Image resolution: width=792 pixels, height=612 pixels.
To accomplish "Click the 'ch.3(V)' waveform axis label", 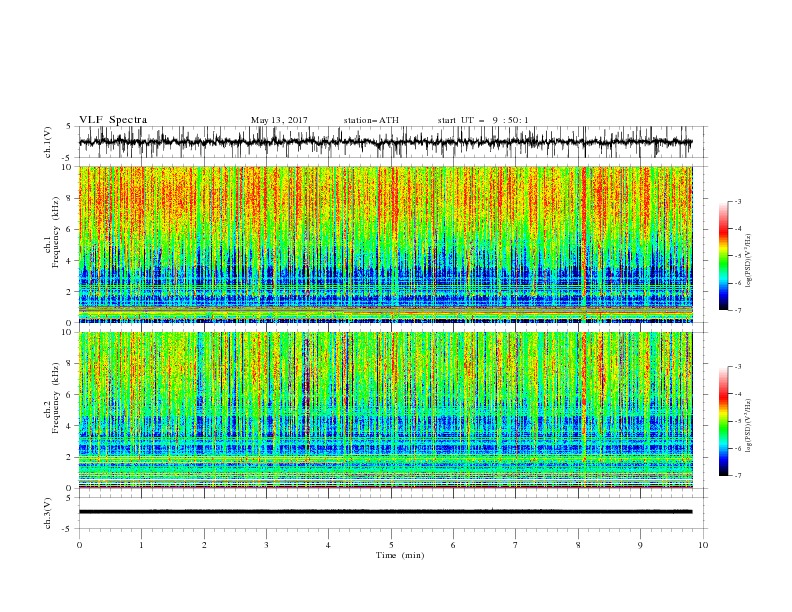I will point(48,513).
